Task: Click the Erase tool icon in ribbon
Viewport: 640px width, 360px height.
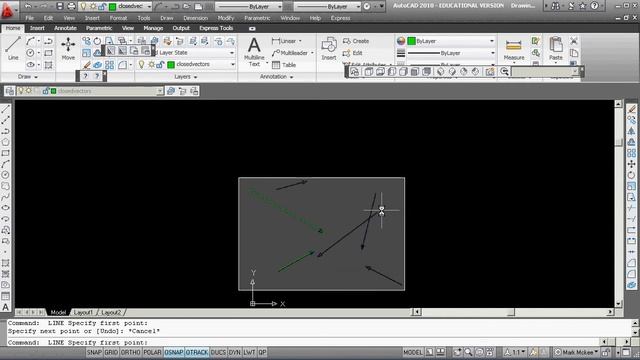Action: (x=87, y=64)
